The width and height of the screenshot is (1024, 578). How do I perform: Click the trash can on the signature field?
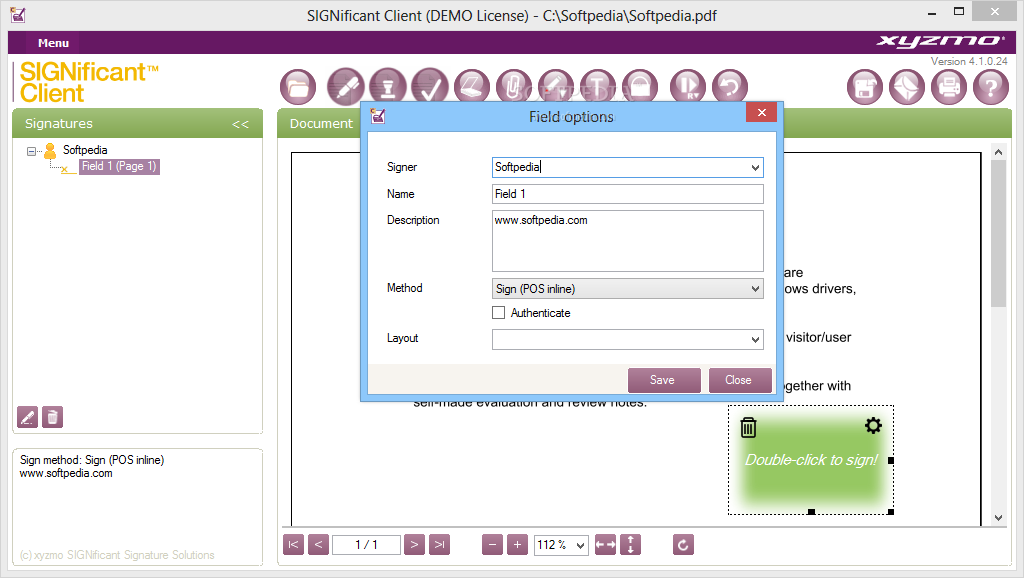pos(748,427)
